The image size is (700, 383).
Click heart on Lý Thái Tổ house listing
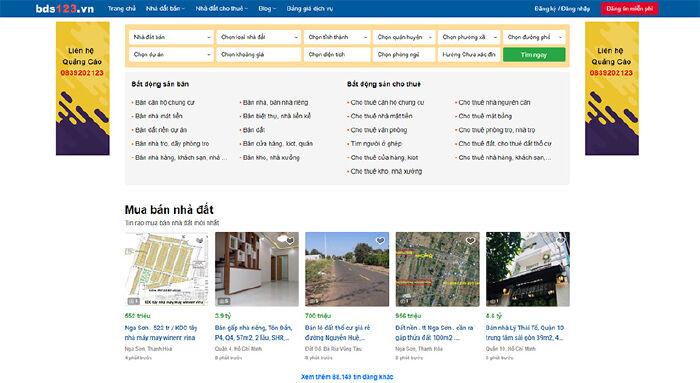click(561, 241)
